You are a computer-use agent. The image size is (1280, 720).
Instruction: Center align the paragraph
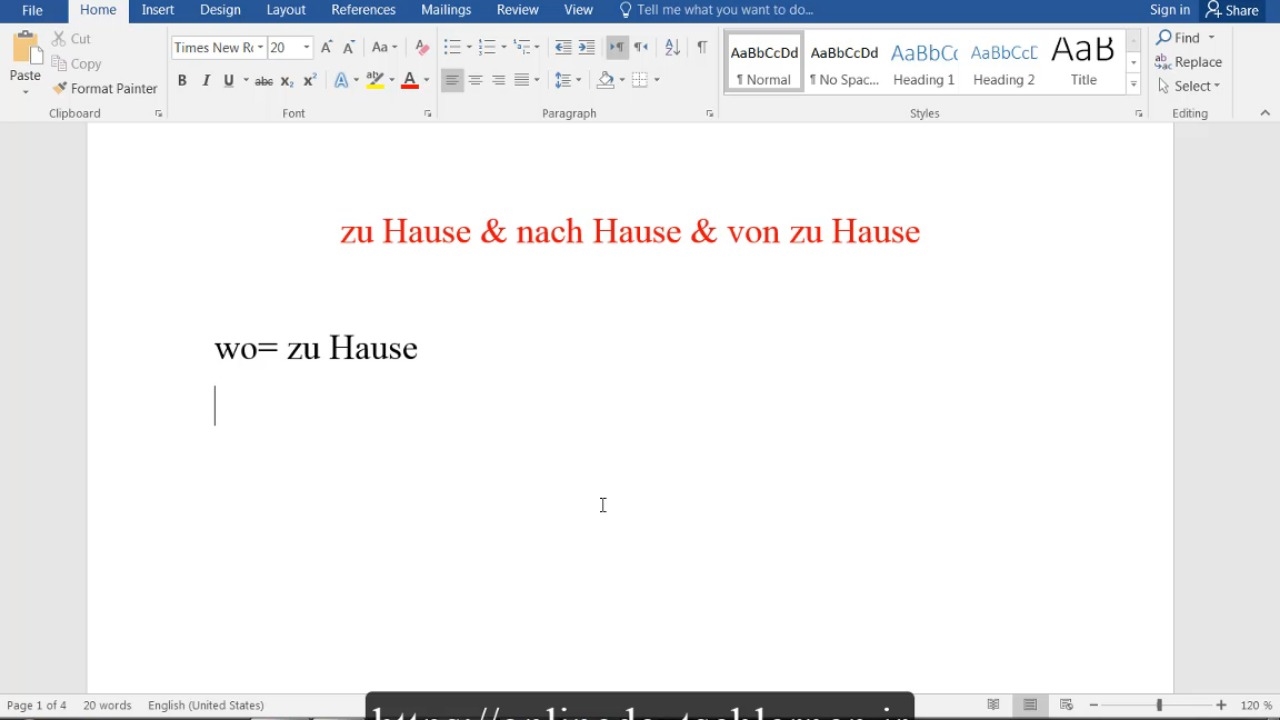point(475,80)
